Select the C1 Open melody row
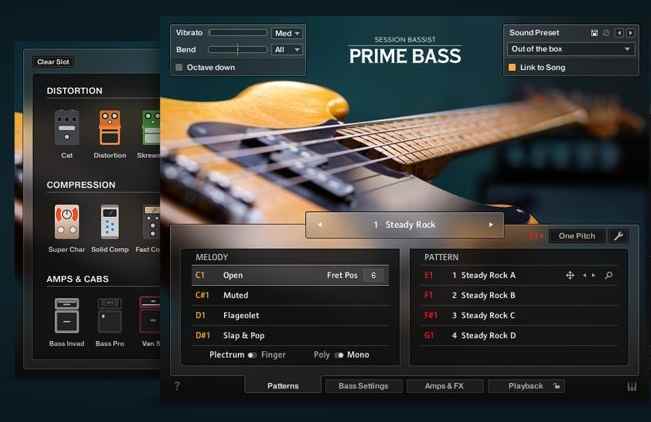 pos(290,275)
